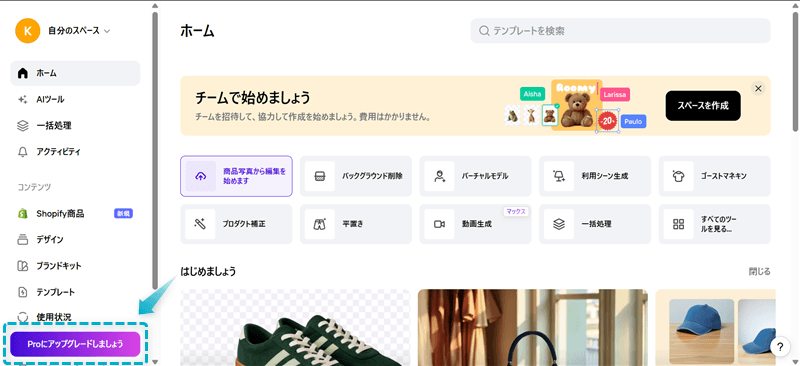Click the home icon in sidebar
This screenshot has height=366, width=800.
click(22, 74)
